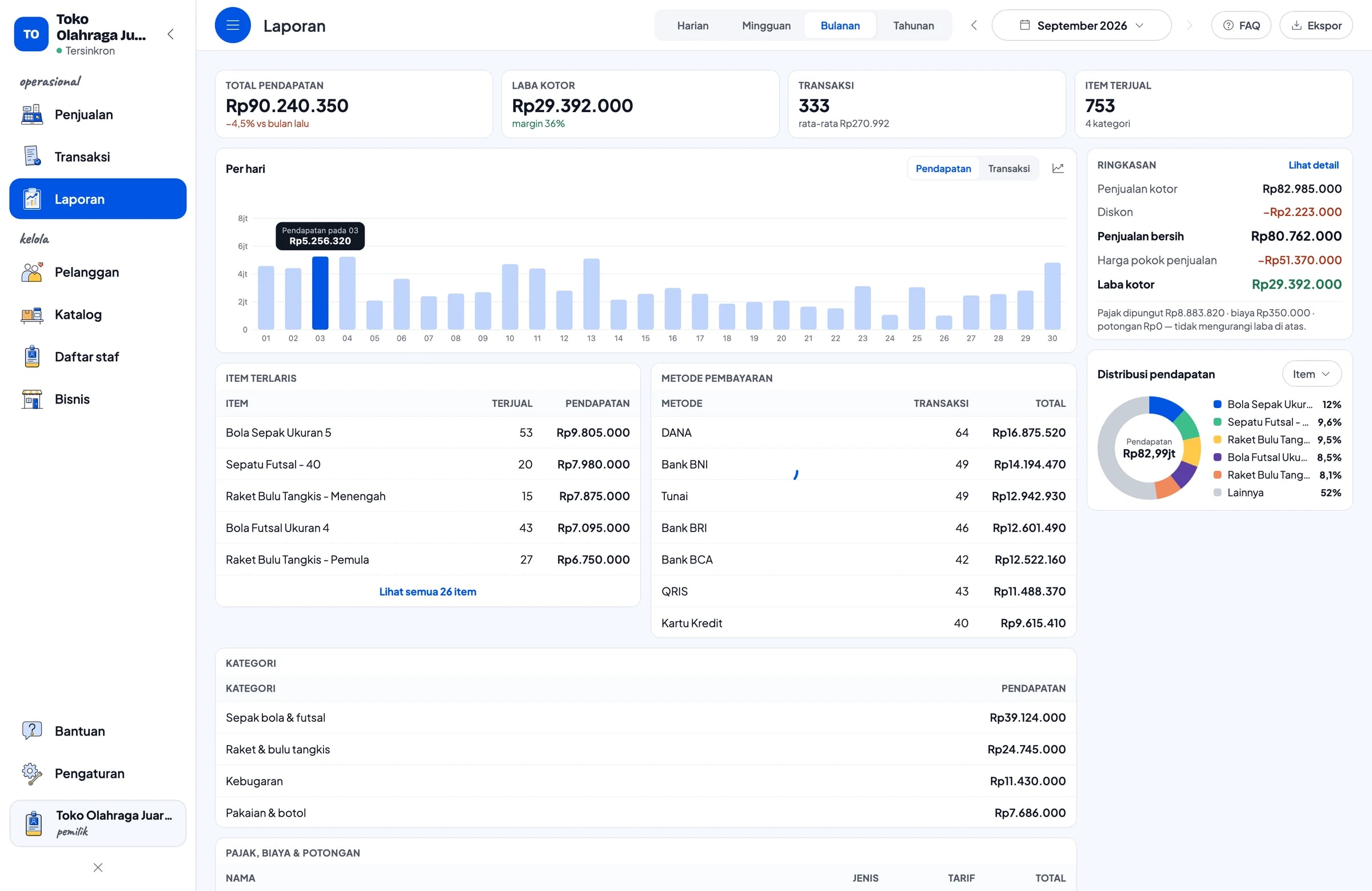Open the Bantuan help icon
This screenshot has height=891, width=1372.
click(31, 731)
